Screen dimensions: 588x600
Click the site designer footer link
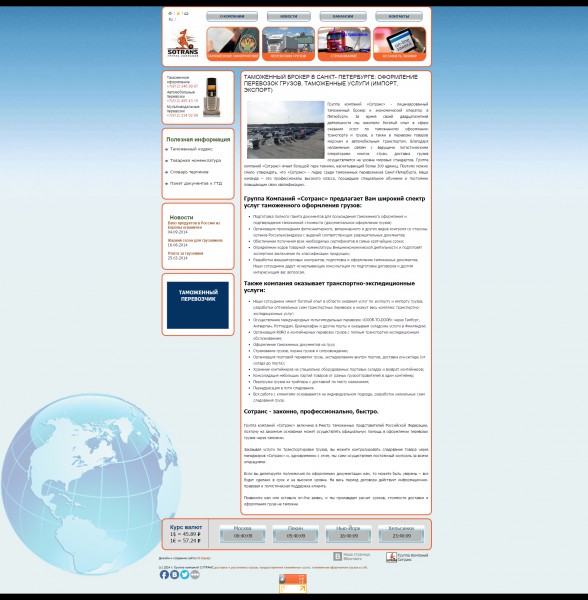(x=203, y=558)
